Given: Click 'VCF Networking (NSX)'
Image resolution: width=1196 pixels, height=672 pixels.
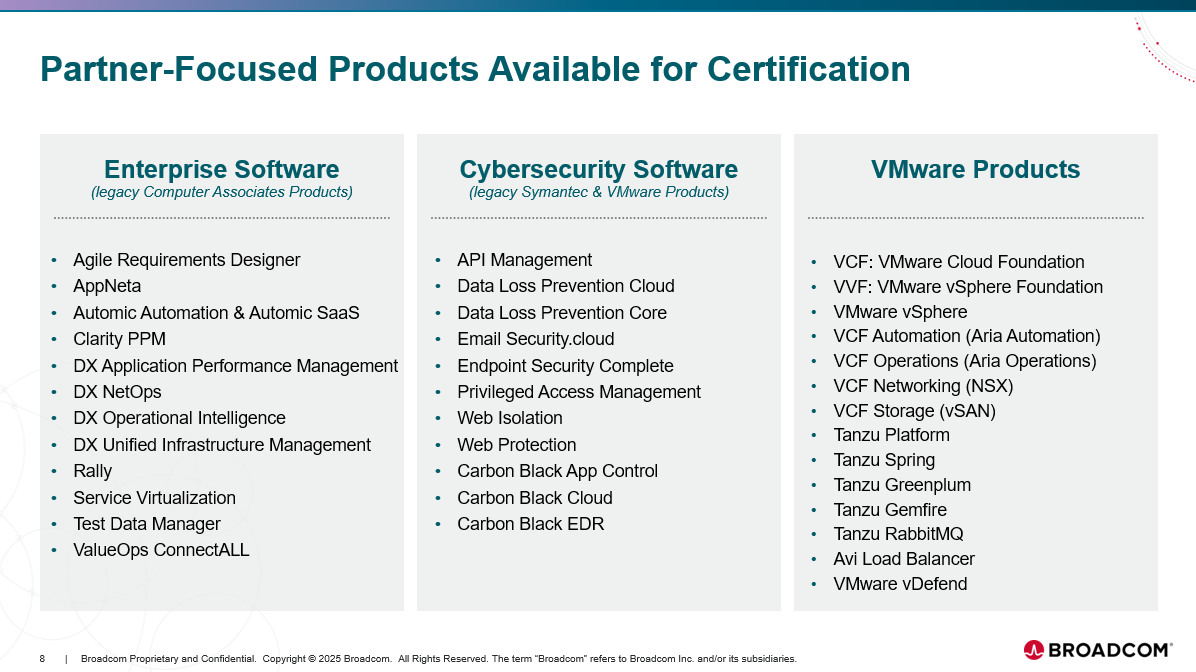Looking at the screenshot, I should [923, 386].
